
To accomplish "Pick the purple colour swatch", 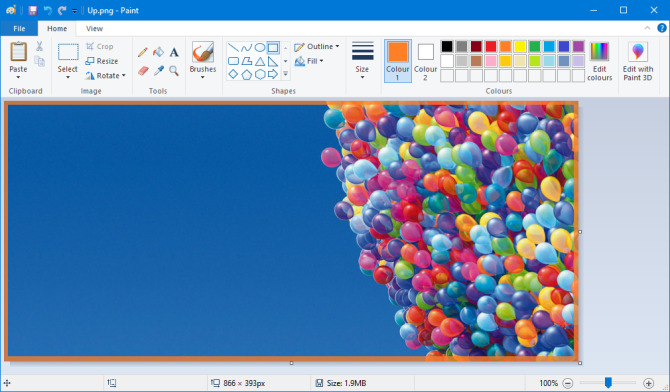I will (578, 46).
